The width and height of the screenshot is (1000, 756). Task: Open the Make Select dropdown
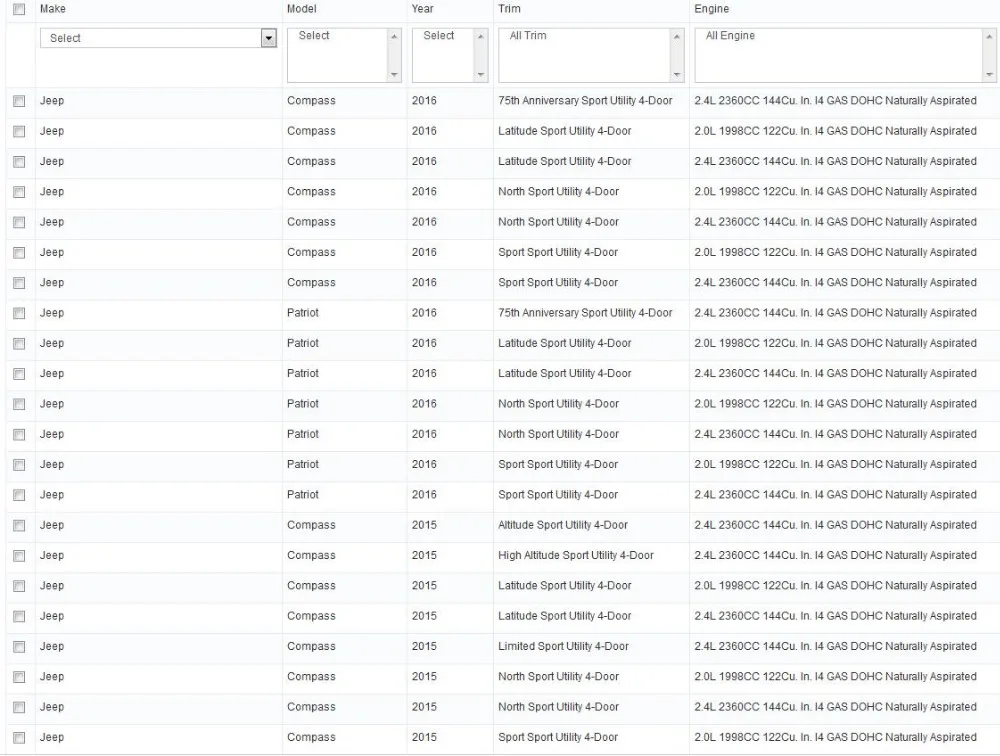coord(158,38)
